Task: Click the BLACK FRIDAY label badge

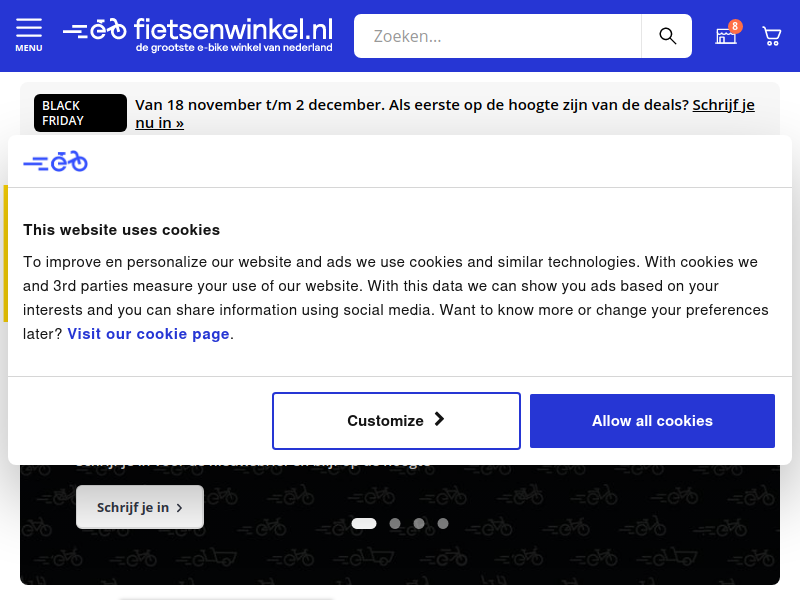Action: 80,113
